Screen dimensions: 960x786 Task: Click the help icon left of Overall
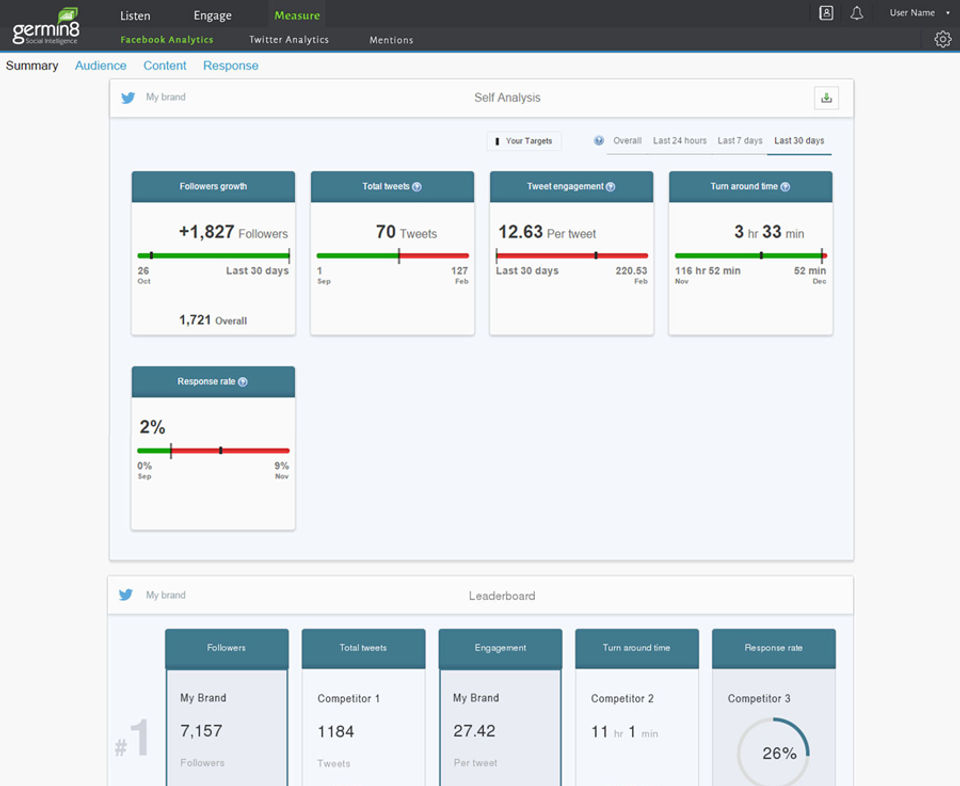[x=599, y=141]
